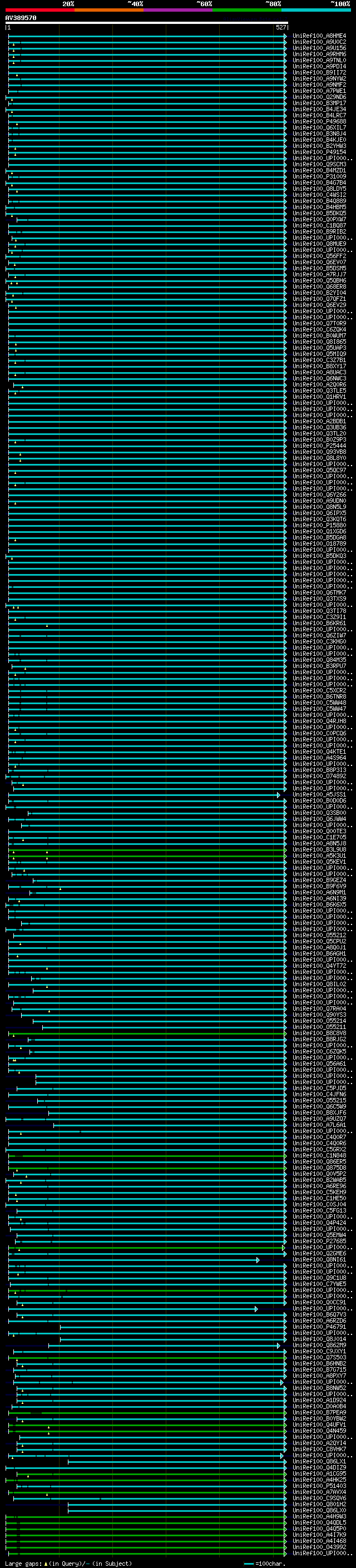Select the UniRef100_Q29ND6 label
Viewport: 356px width, 1568px height.
(319, 97)
